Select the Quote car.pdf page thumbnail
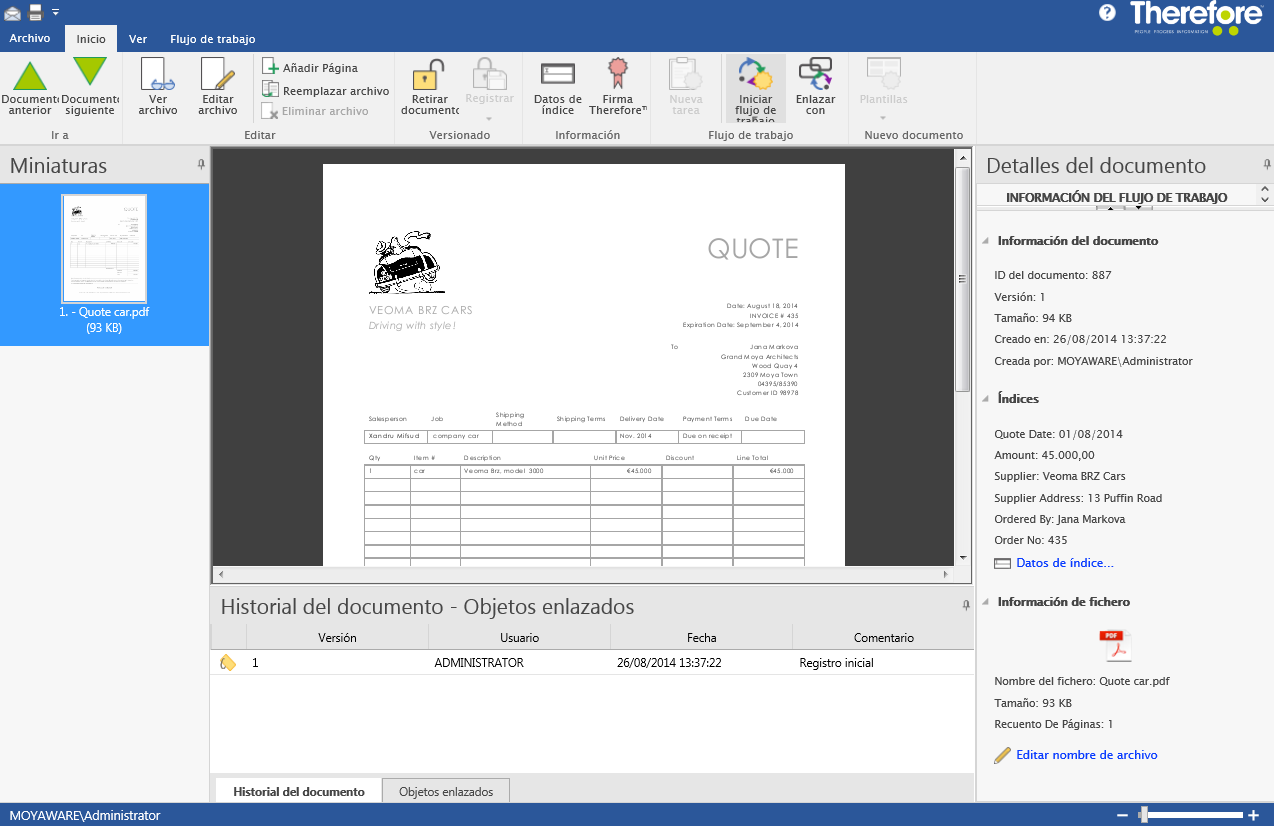Viewport: 1274px width, 826px height. tap(104, 249)
